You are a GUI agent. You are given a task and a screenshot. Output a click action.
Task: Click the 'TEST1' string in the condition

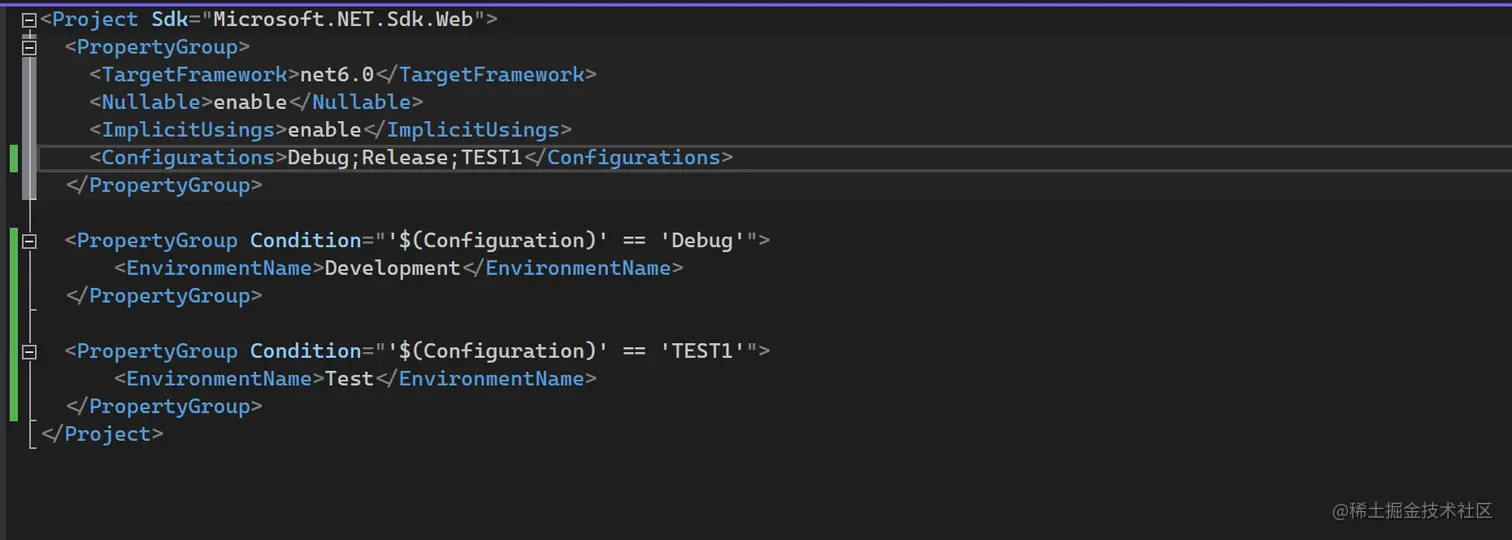(x=702, y=351)
